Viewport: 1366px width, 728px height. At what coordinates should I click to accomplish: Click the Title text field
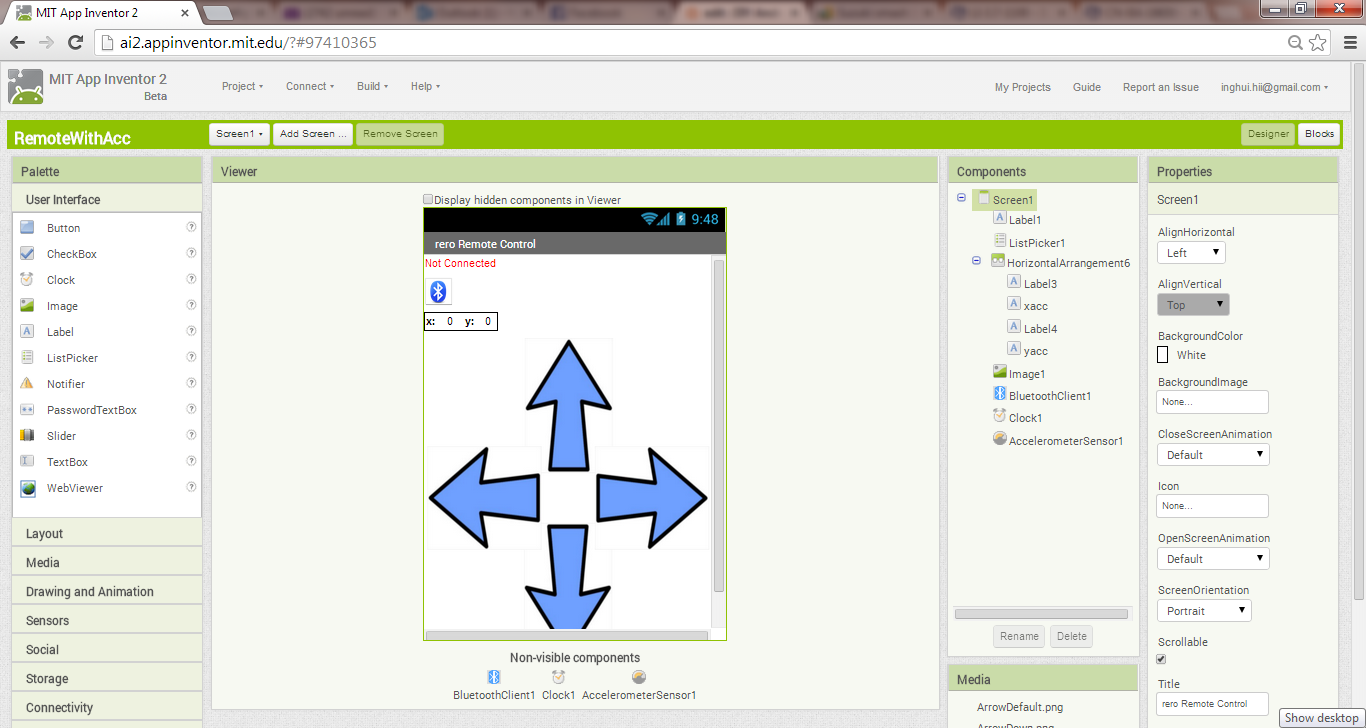pos(1213,704)
